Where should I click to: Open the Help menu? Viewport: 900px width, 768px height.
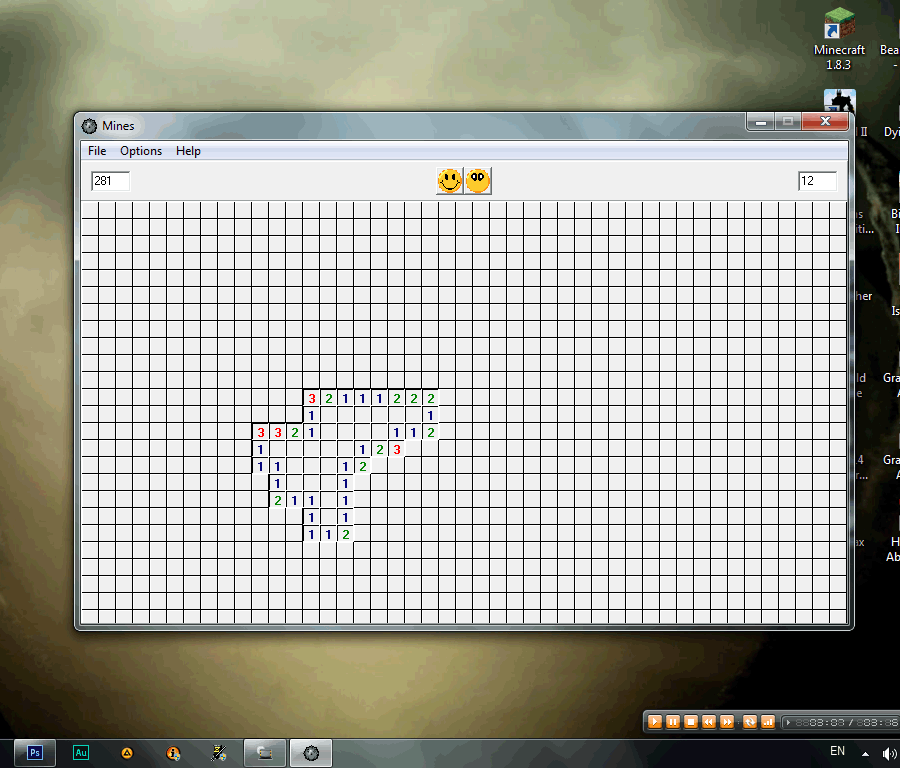click(188, 151)
